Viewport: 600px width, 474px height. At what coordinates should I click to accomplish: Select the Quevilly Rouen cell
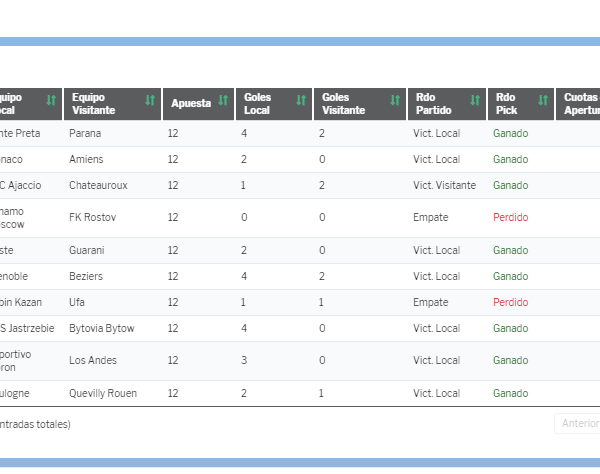click(103, 393)
